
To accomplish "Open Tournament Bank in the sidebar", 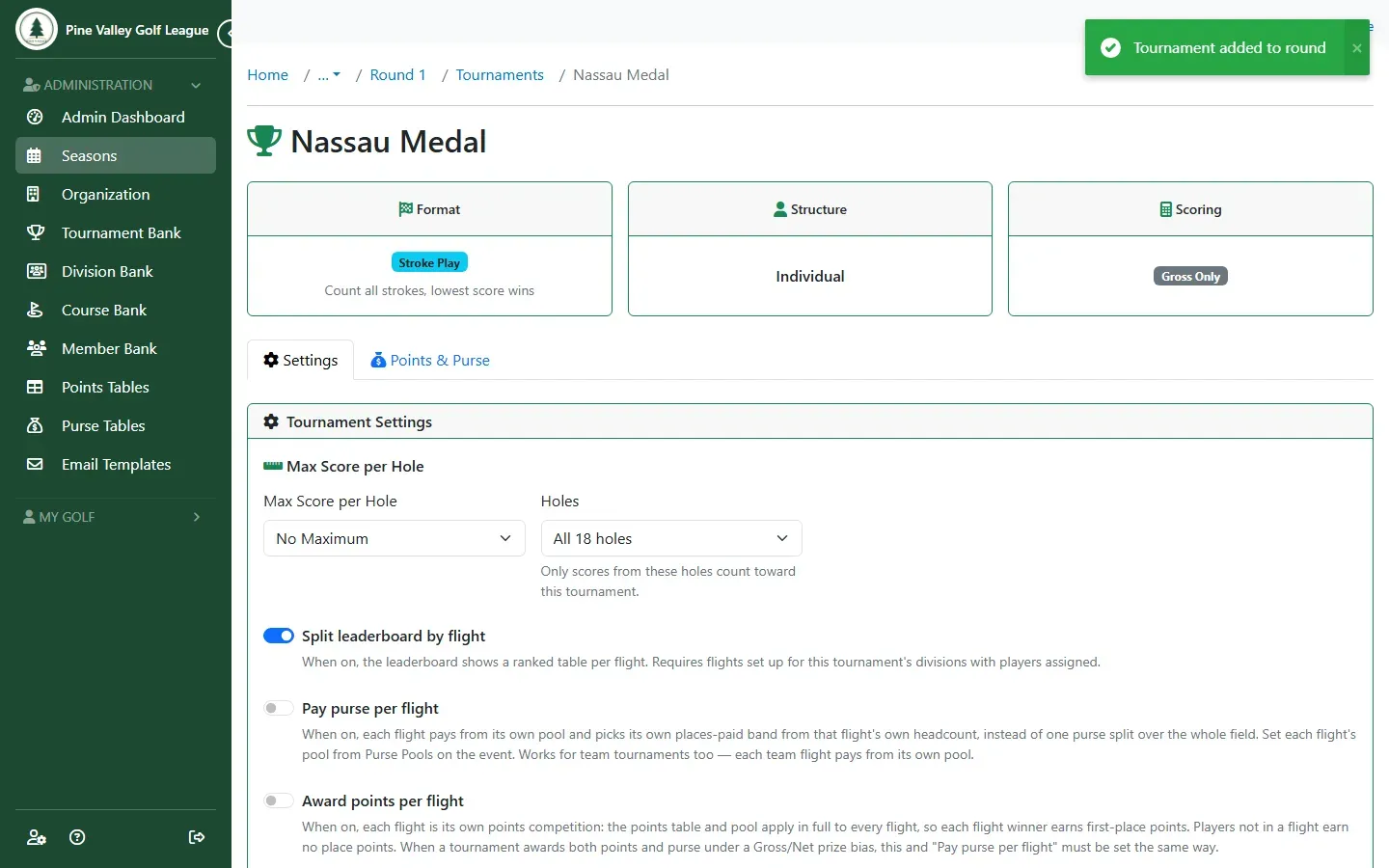I will point(116,232).
